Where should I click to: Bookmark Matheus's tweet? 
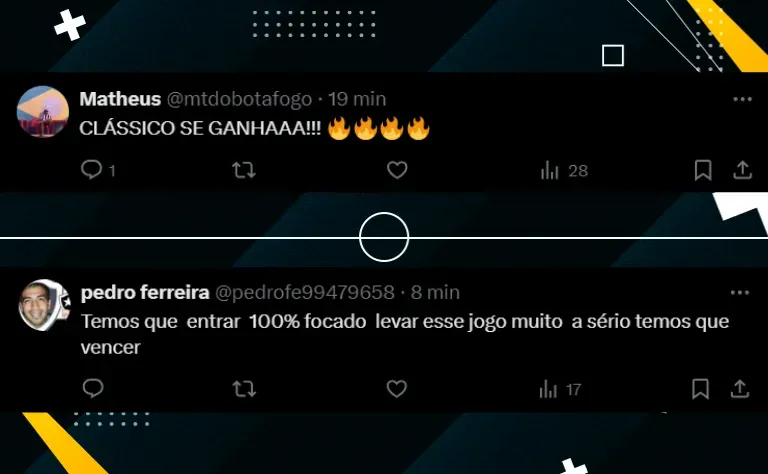click(x=703, y=170)
